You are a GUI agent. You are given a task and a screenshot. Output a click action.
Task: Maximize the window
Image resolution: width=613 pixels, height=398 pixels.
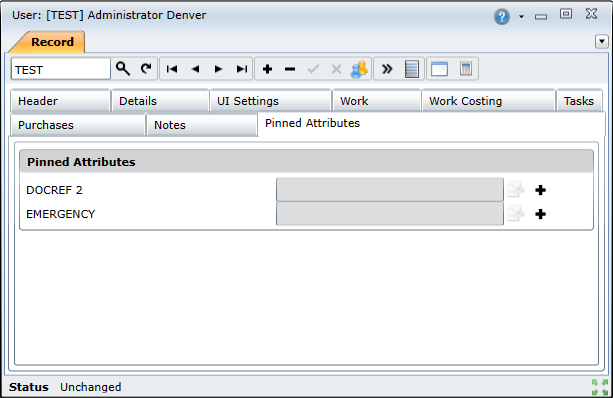[566, 14]
